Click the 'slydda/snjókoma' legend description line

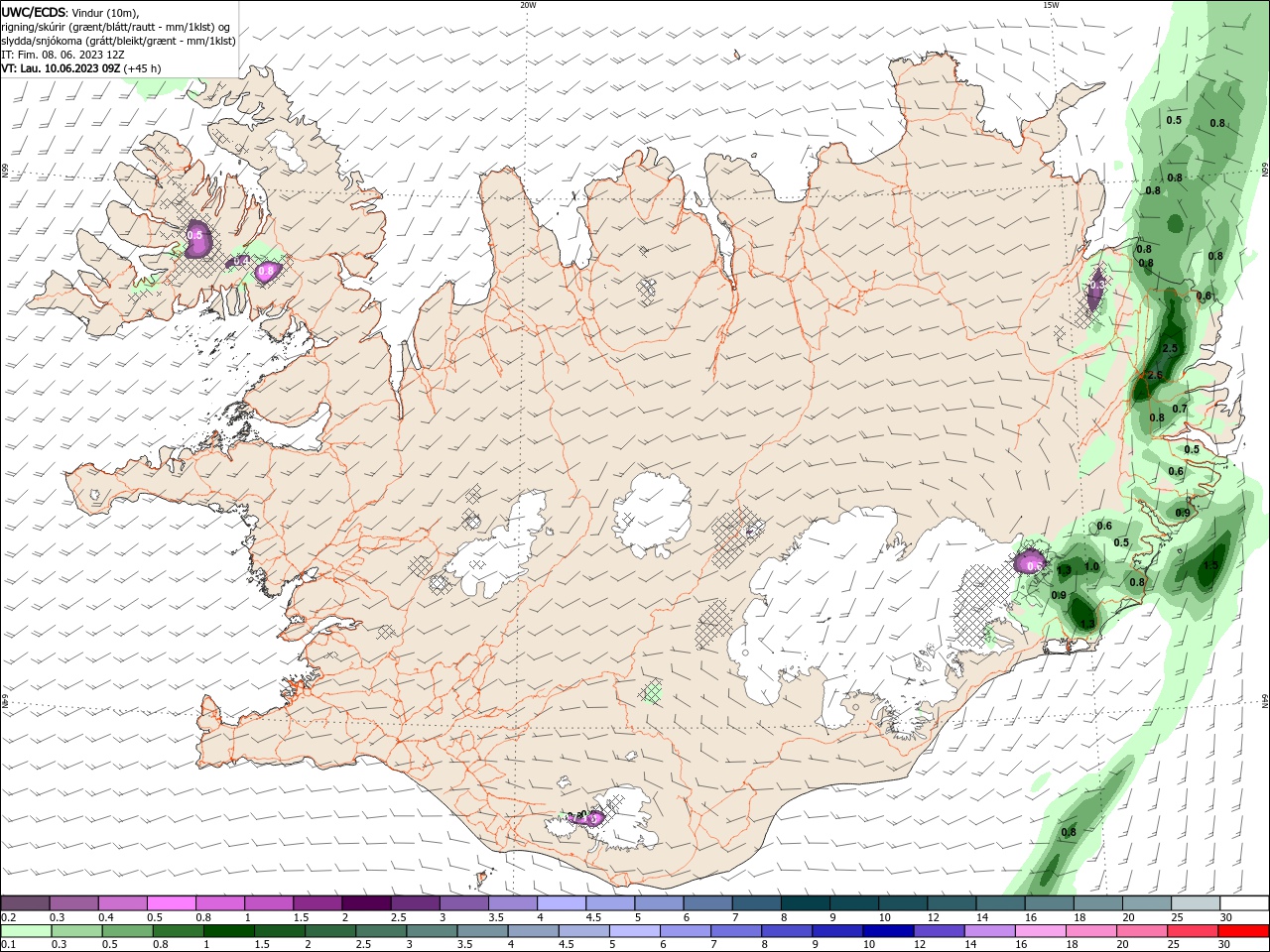click(118, 41)
